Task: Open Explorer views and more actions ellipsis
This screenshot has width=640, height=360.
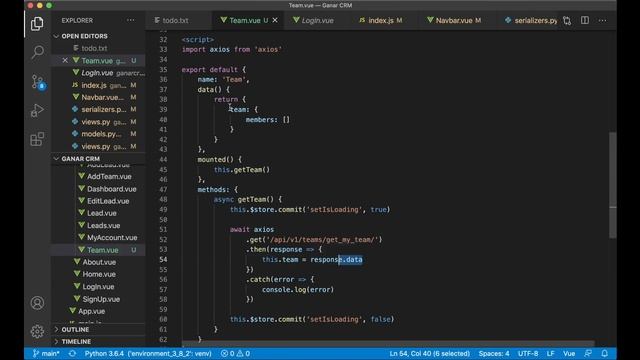Action: 131,20
